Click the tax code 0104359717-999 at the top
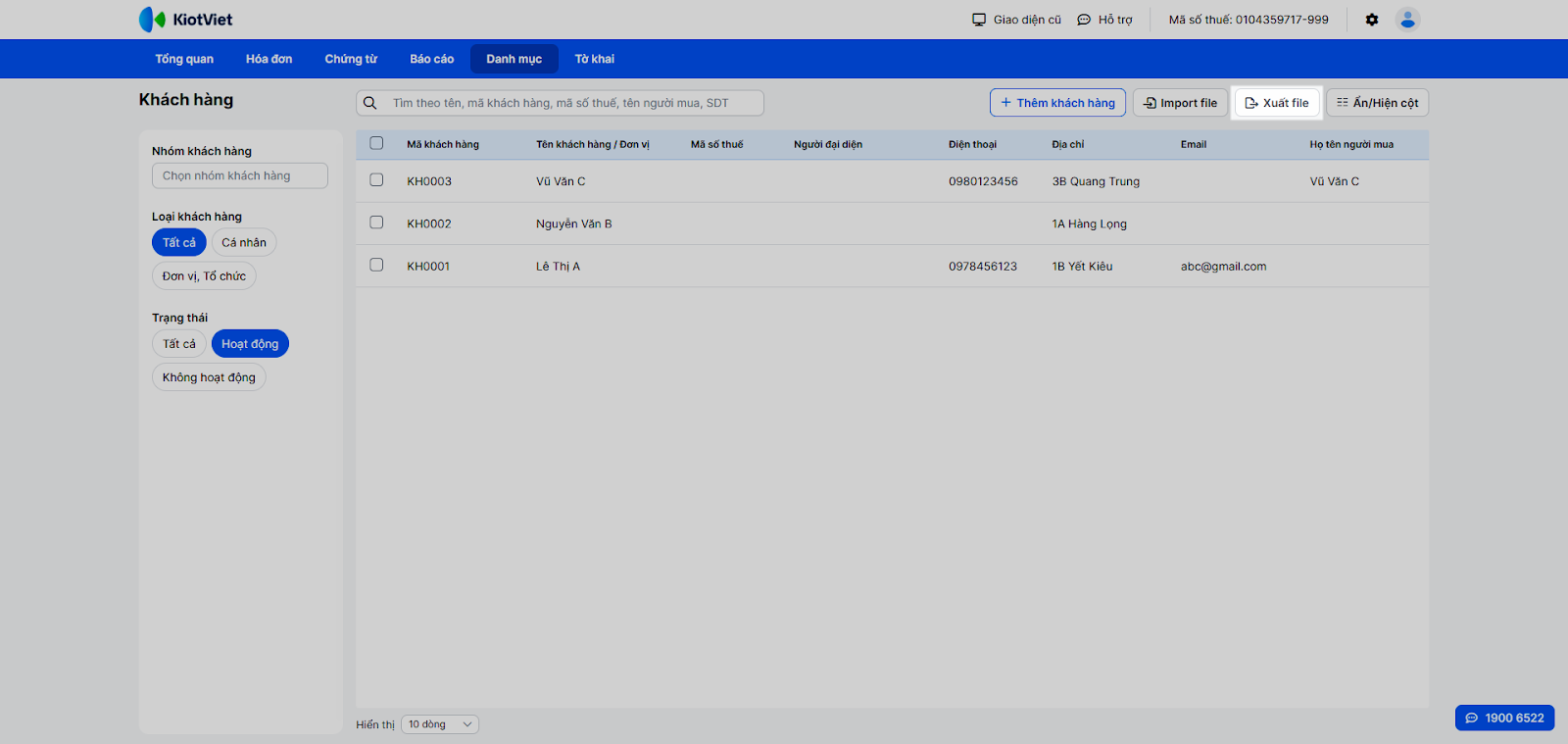Image resolution: width=1568 pixels, height=744 pixels. coord(1282,20)
